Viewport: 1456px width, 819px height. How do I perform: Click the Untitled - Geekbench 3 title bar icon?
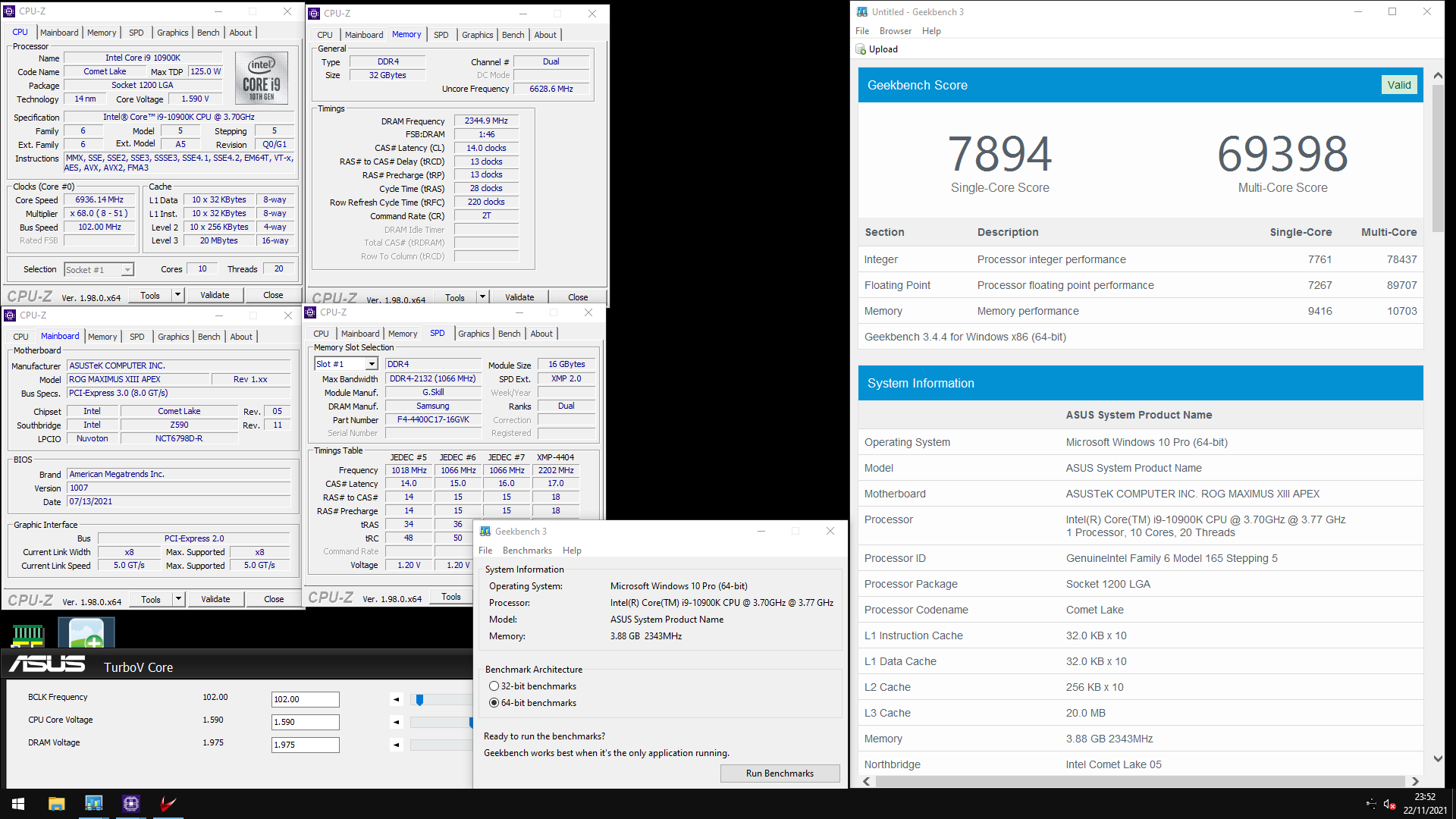862,12
